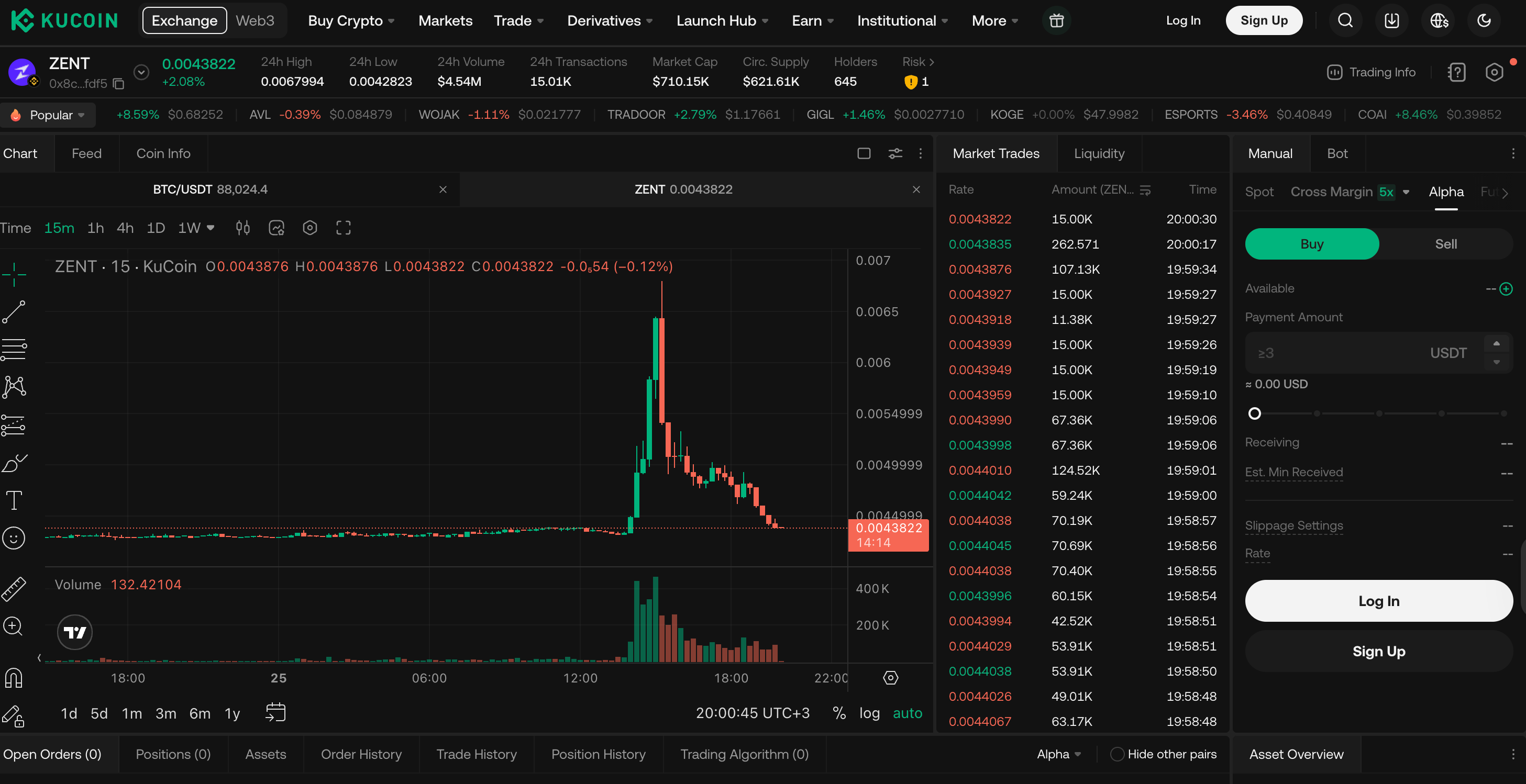Click the Sign Up button
The width and height of the screenshot is (1526, 784).
tap(1264, 19)
